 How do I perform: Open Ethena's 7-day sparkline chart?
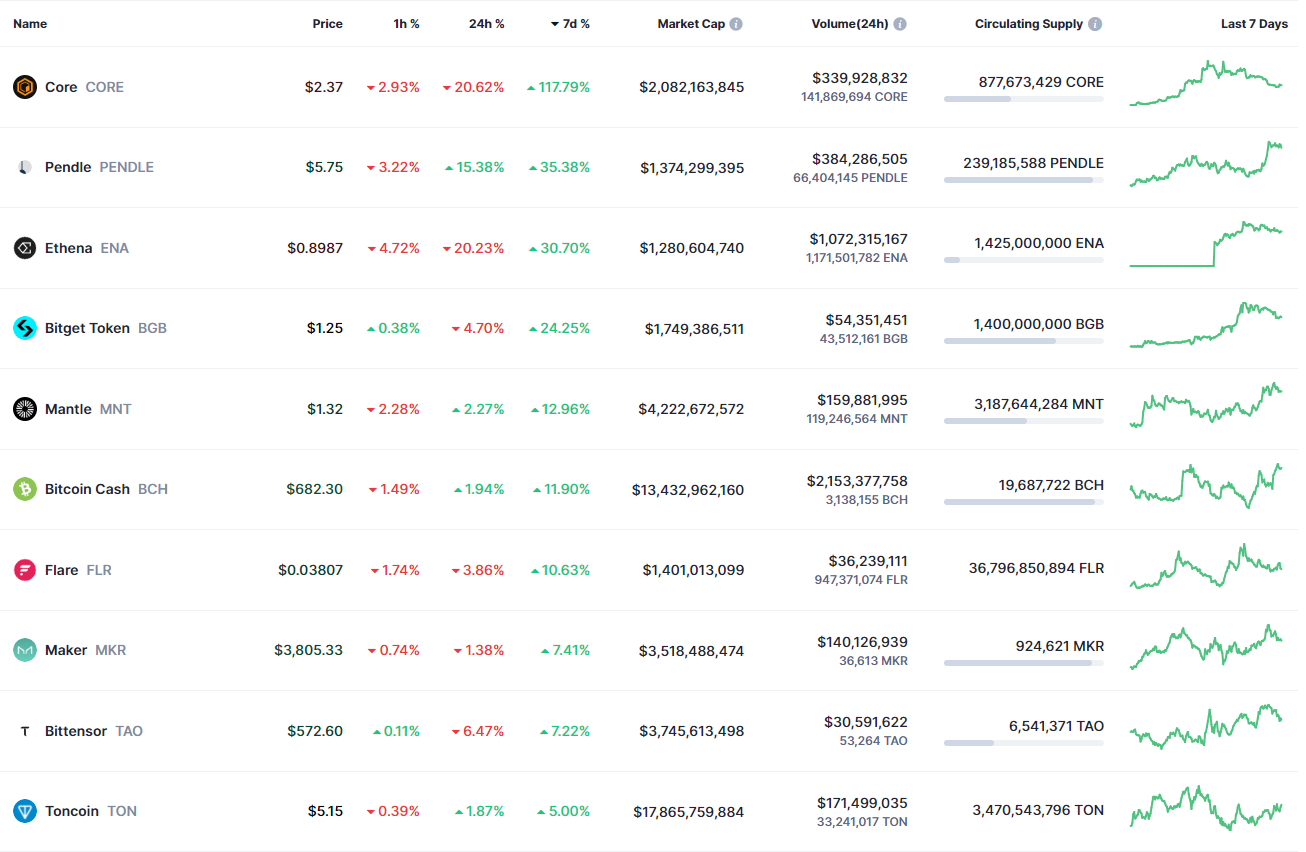click(x=1206, y=244)
